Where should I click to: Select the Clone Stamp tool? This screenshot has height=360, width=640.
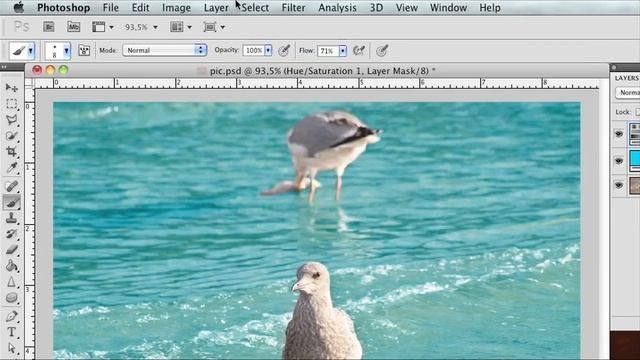click(x=11, y=218)
